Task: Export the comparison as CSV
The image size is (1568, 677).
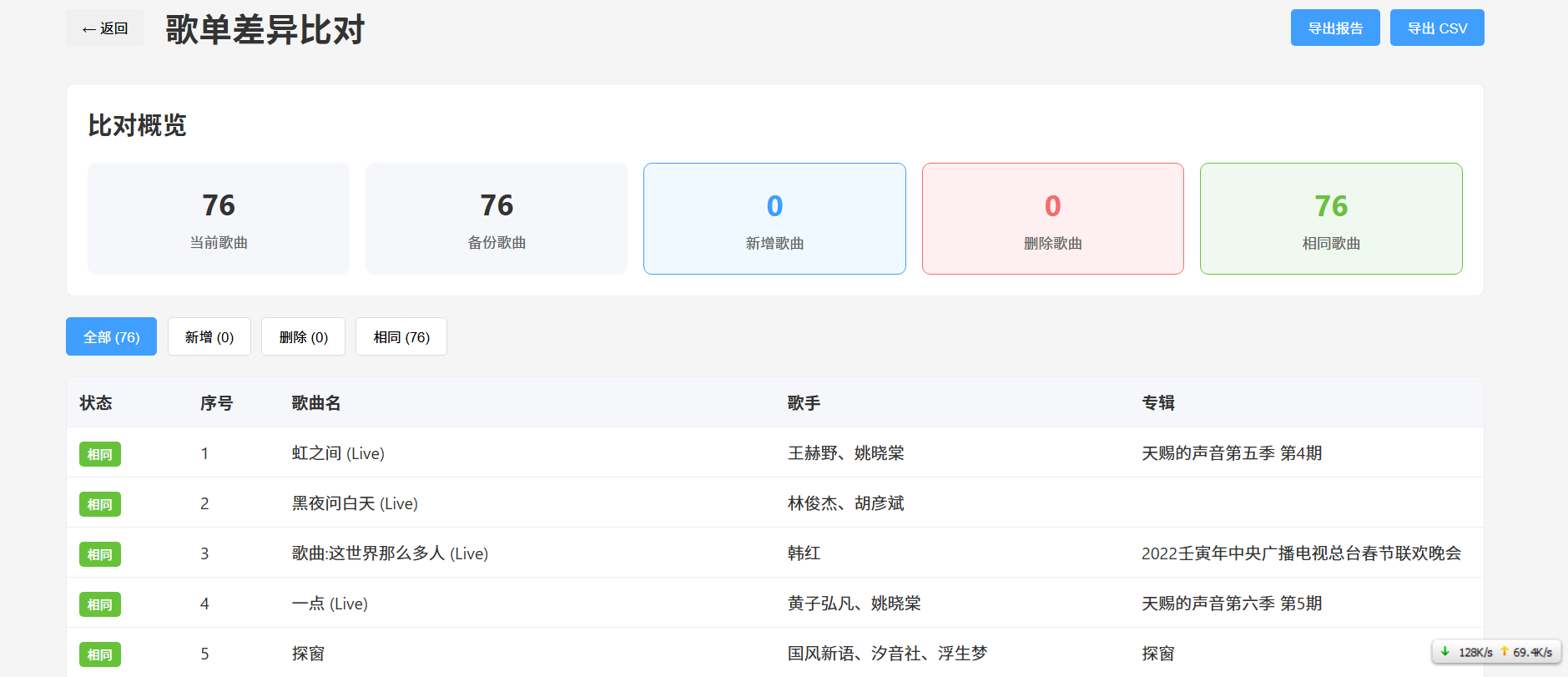Action: point(1436,28)
